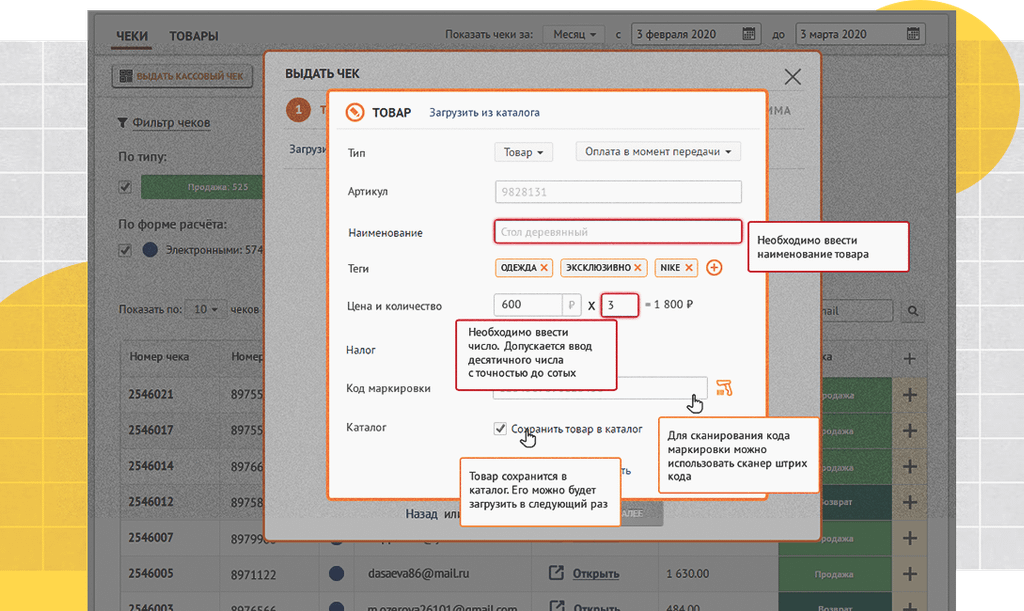Expand Оплата в момент передачи dropdown
The width and height of the screenshot is (1024, 611).
pyautogui.click(x=657, y=152)
